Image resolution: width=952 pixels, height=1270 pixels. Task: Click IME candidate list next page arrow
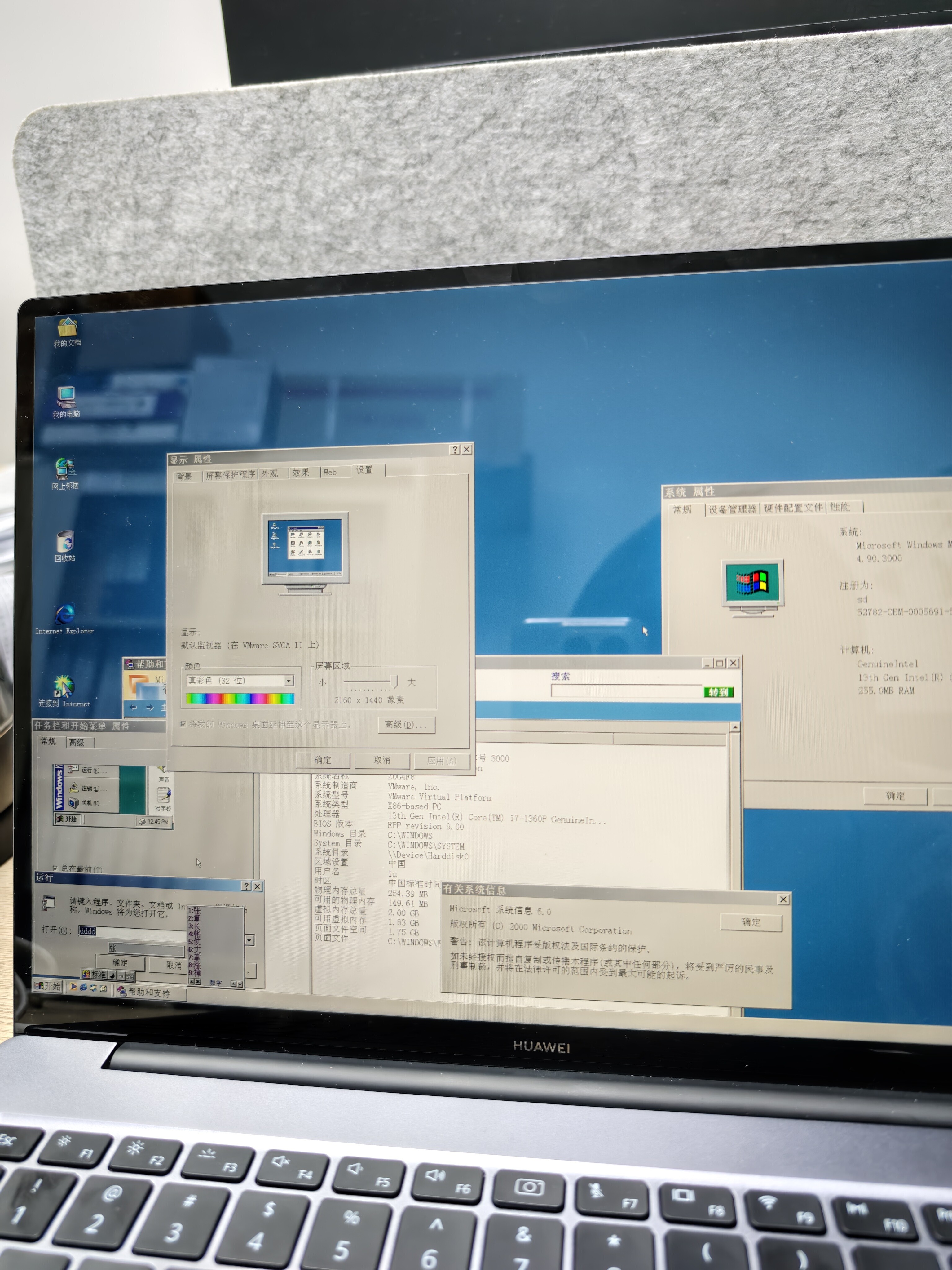point(240,984)
